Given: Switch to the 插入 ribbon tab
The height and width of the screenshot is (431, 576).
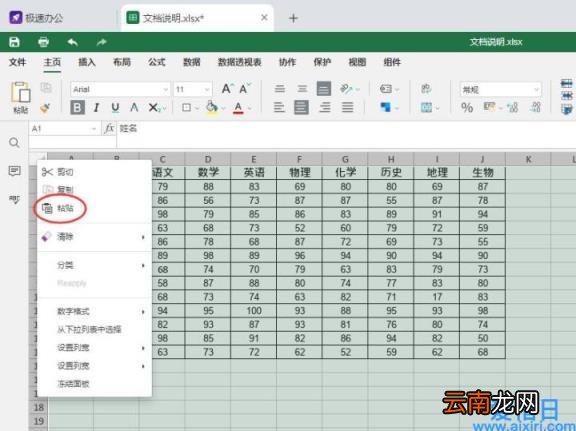Looking at the screenshot, I should (x=87, y=62).
